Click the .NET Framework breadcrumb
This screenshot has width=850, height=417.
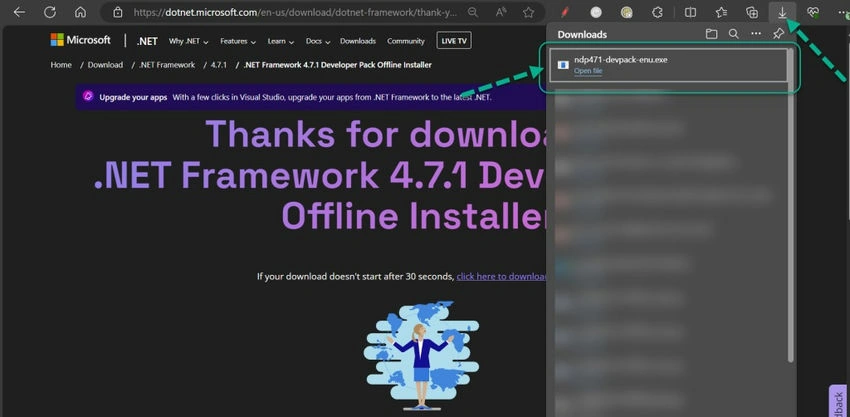pyautogui.click(x=166, y=65)
